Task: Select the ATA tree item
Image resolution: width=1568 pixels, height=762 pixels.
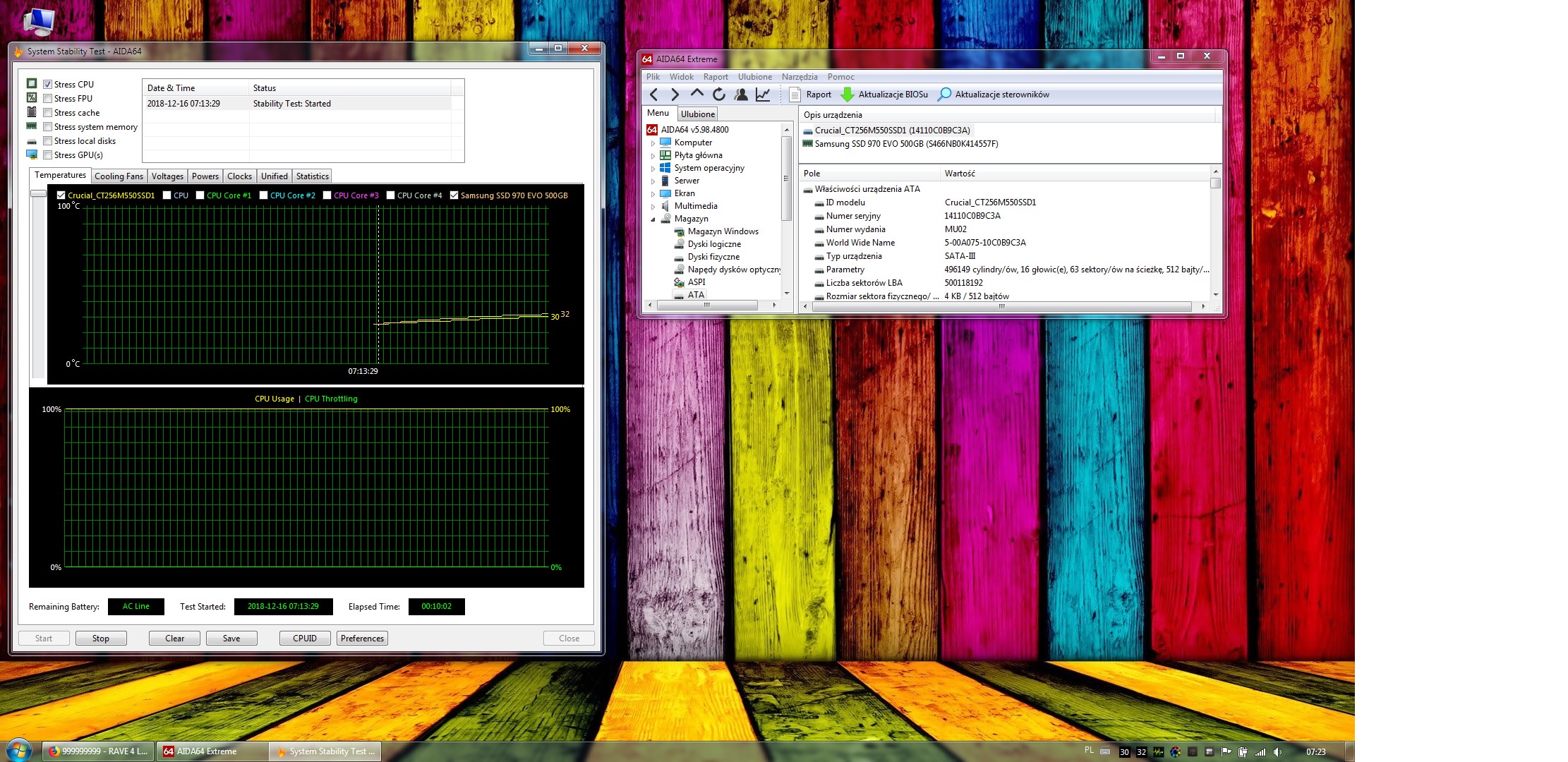Action: point(689,295)
